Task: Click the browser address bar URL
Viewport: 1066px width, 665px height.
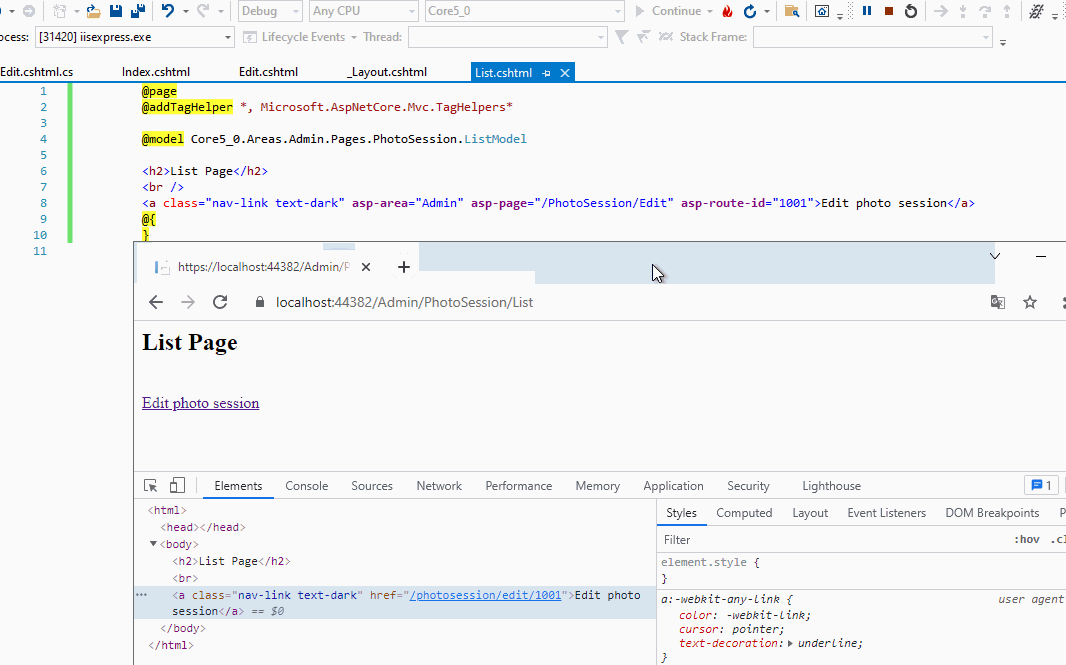Action: coord(404,303)
